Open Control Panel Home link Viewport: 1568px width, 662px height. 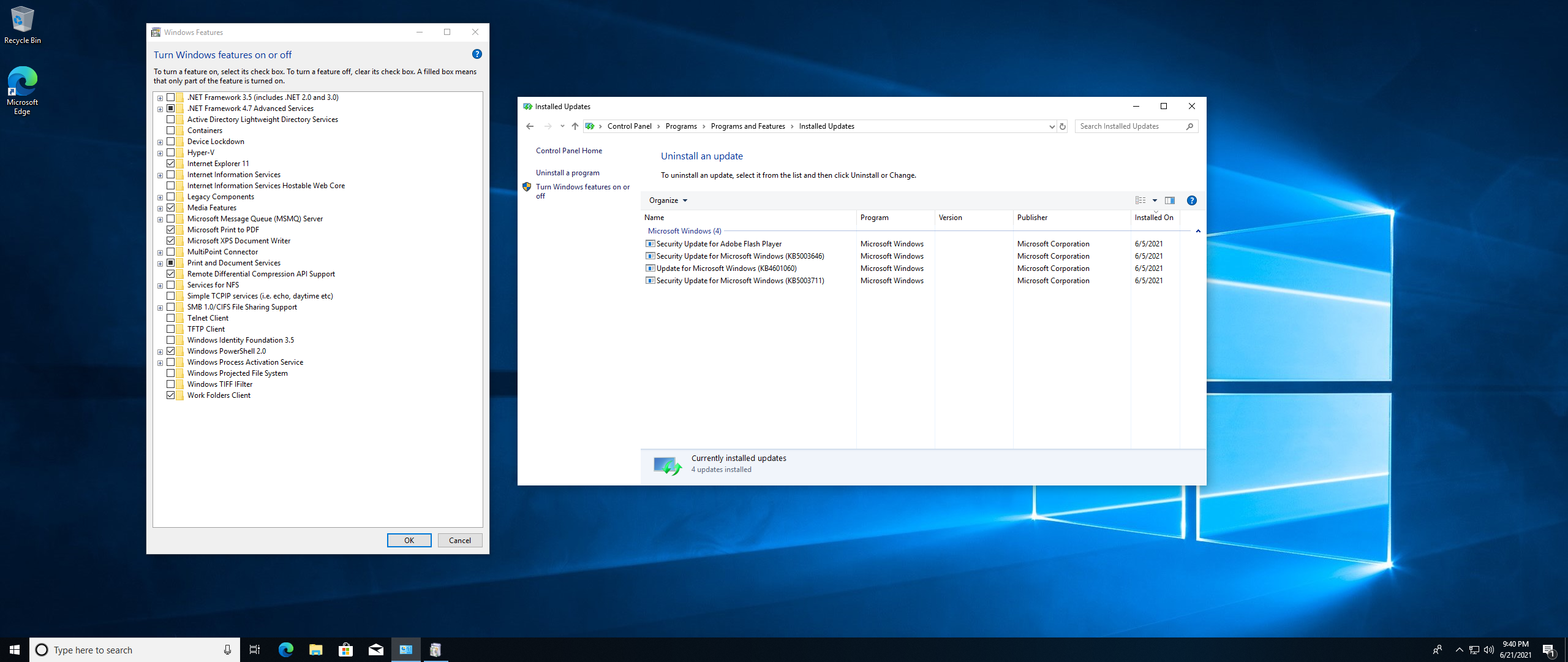(569, 151)
